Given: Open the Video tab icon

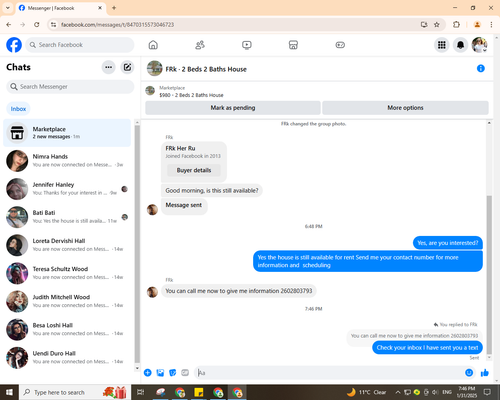Looking at the screenshot, I should 247,45.
